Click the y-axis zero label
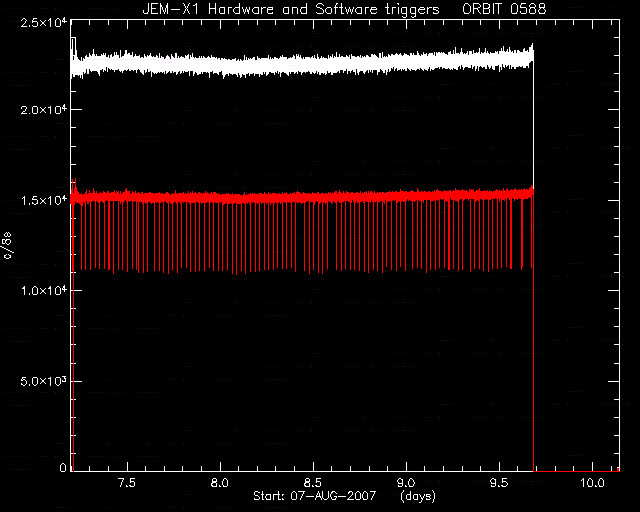This screenshot has height=512, width=640. (x=63, y=467)
